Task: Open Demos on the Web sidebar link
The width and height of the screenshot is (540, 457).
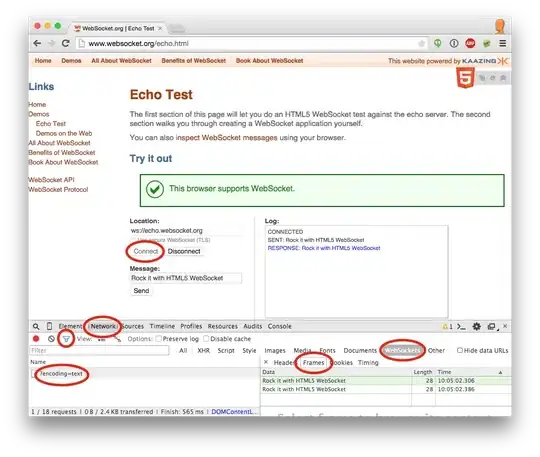Action: [64, 133]
